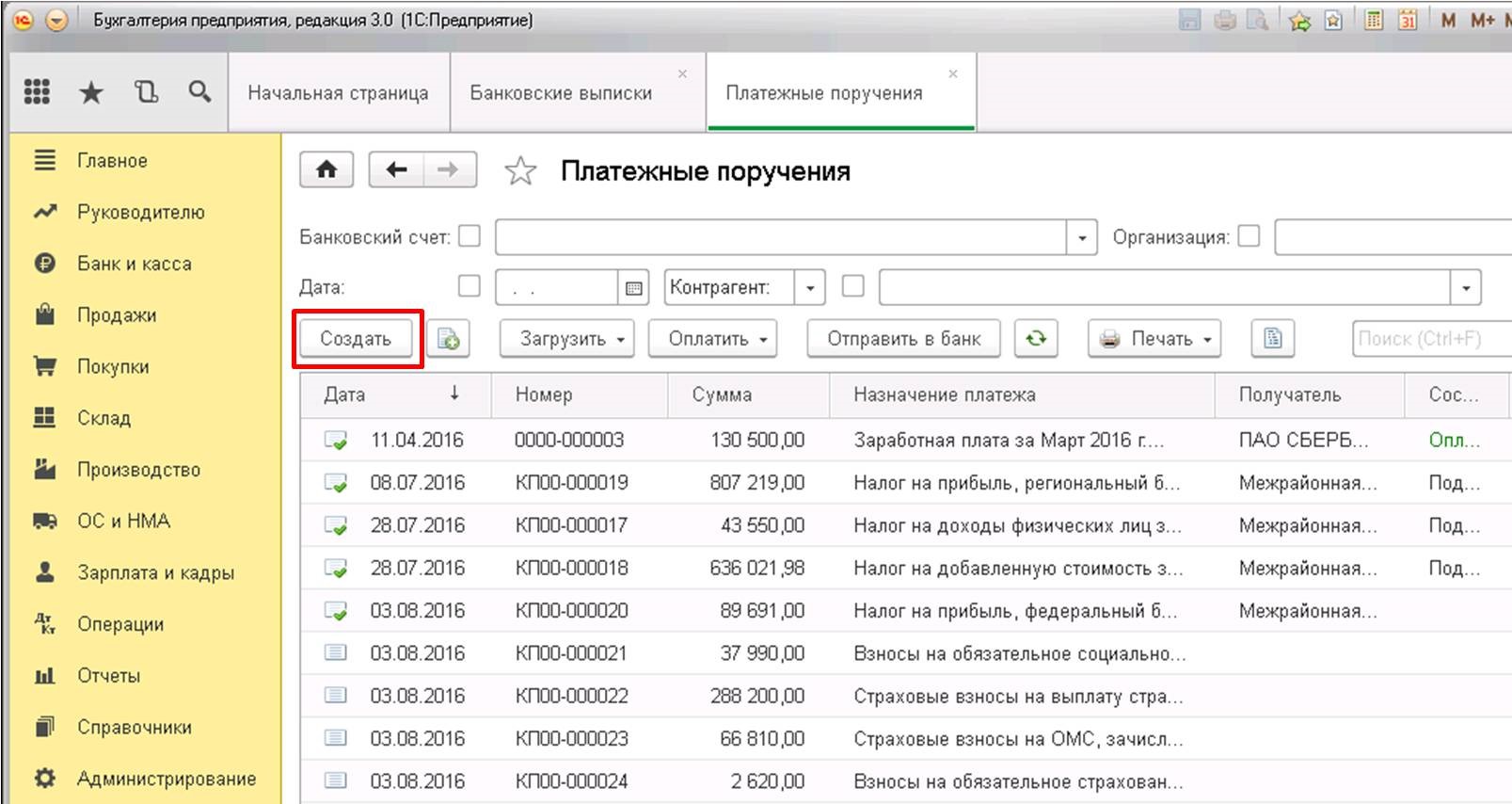Open Банк и касса section
The image size is (1512, 804).
135,264
